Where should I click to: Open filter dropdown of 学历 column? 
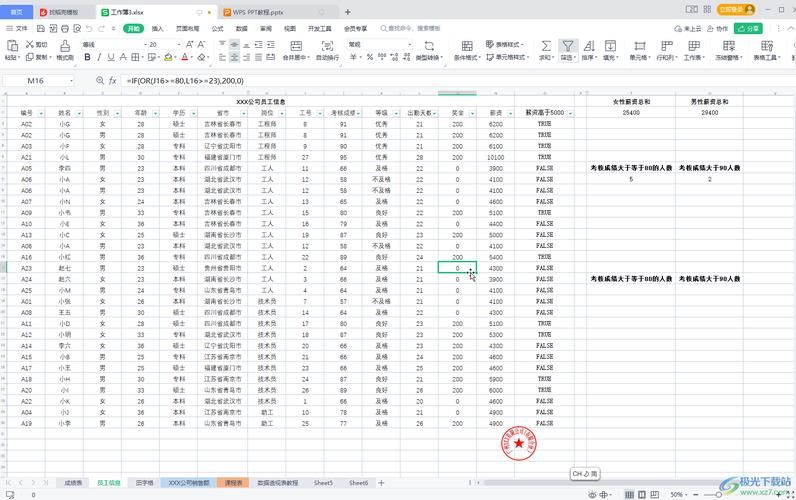(x=193, y=113)
